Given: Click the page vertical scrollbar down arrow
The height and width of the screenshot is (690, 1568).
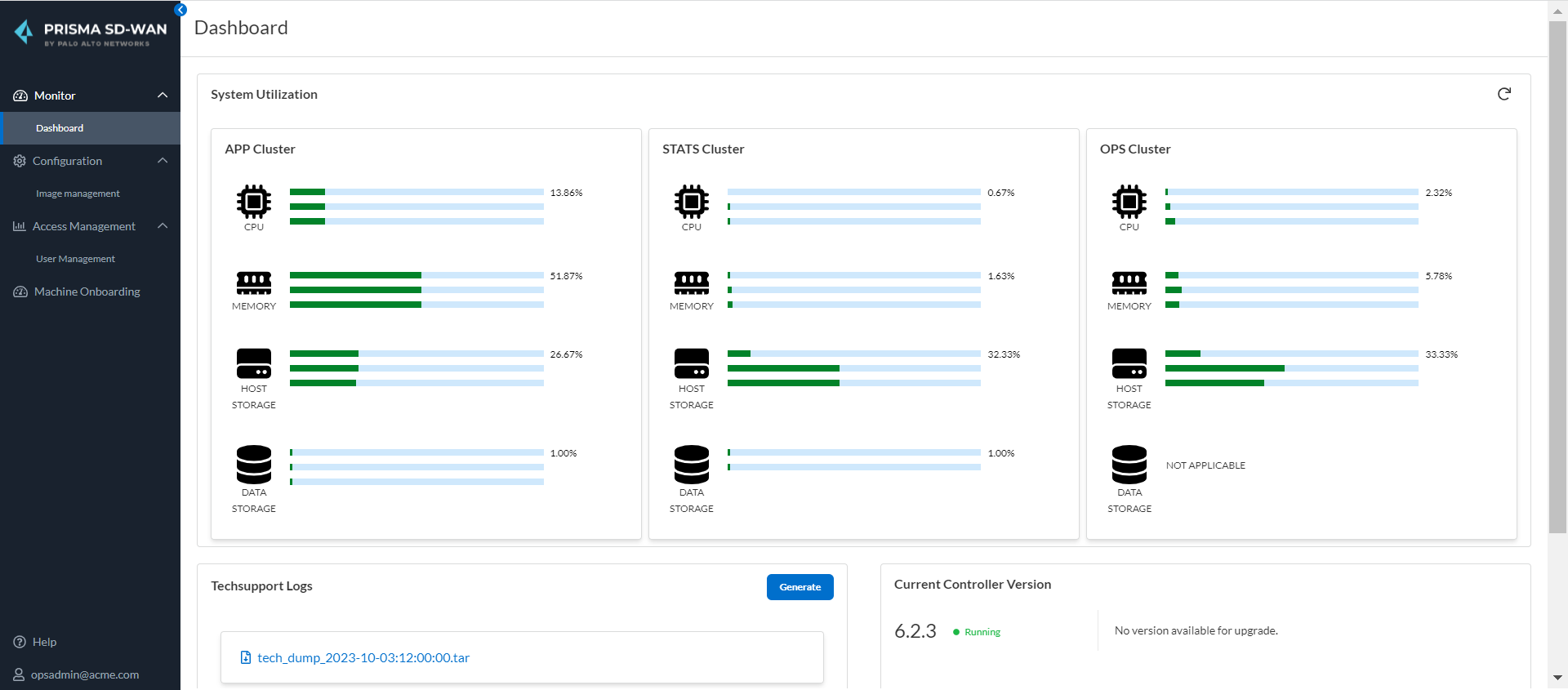Looking at the screenshot, I should pos(1557,678).
